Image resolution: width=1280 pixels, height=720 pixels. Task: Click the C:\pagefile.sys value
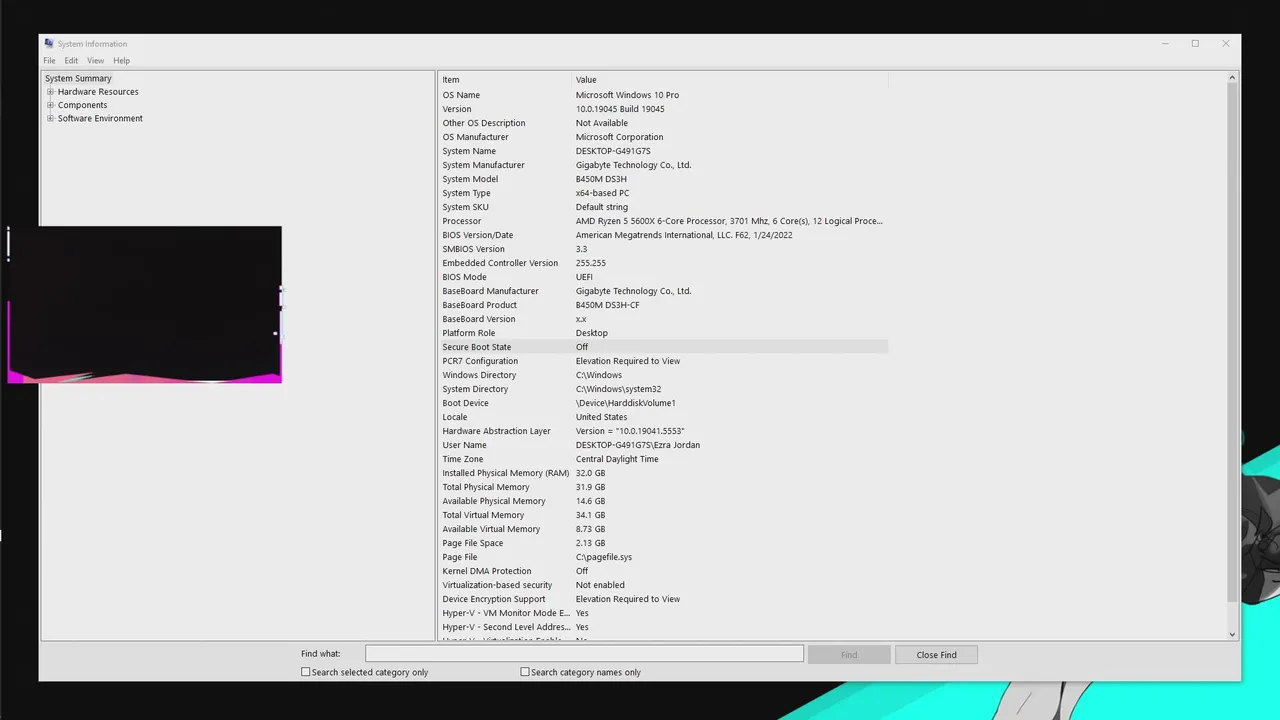point(604,557)
